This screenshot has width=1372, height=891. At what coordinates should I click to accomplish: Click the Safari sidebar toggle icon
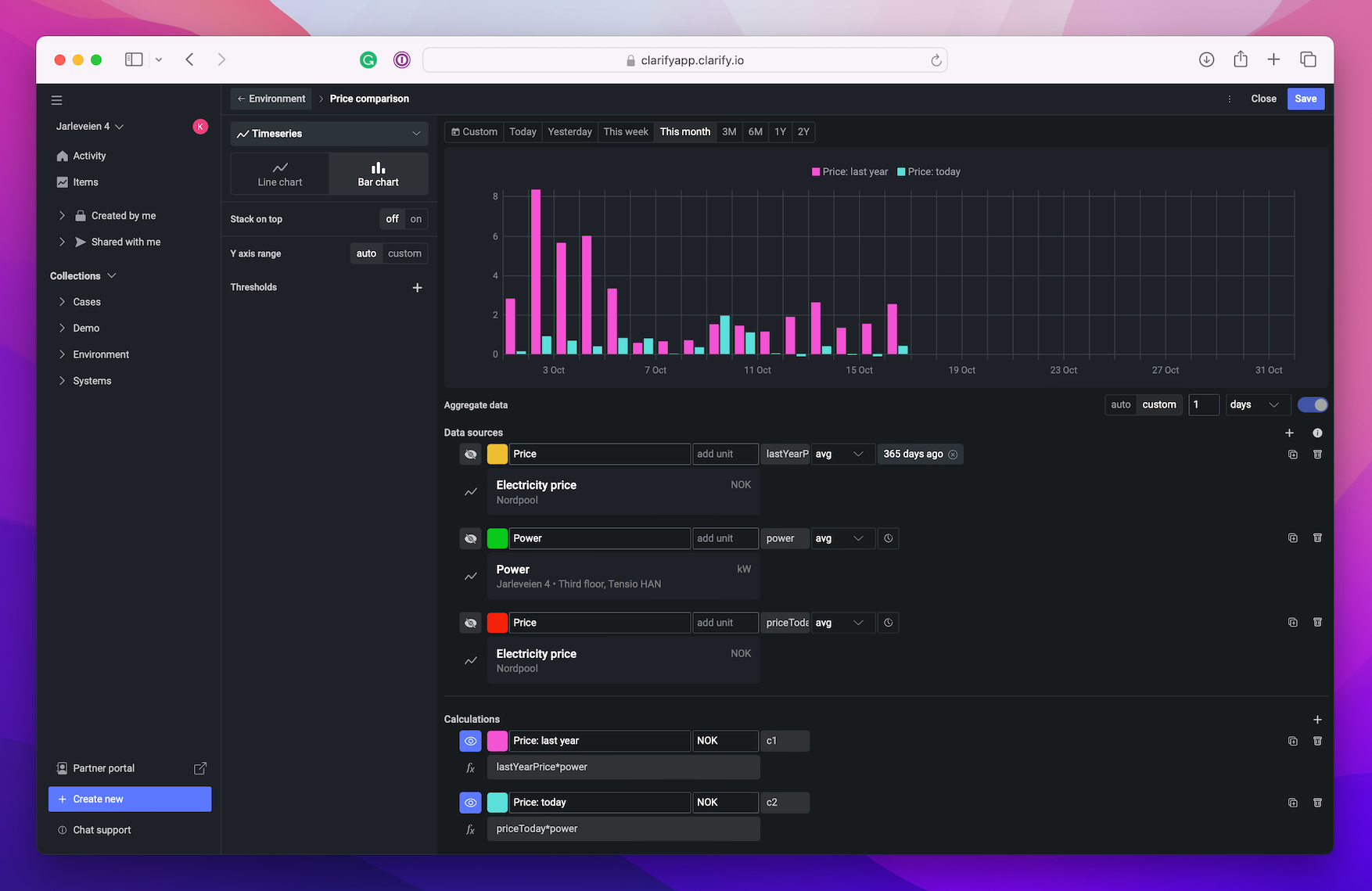[134, 59]
